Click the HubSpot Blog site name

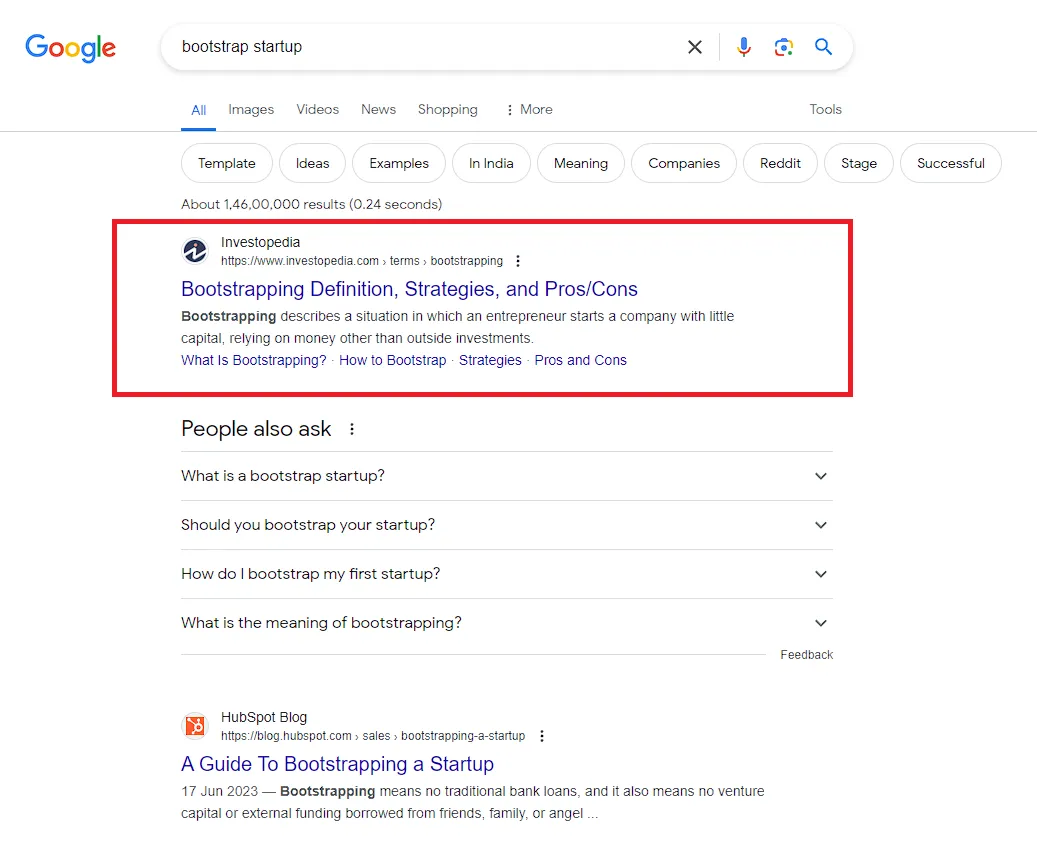[x=264, y=717]
